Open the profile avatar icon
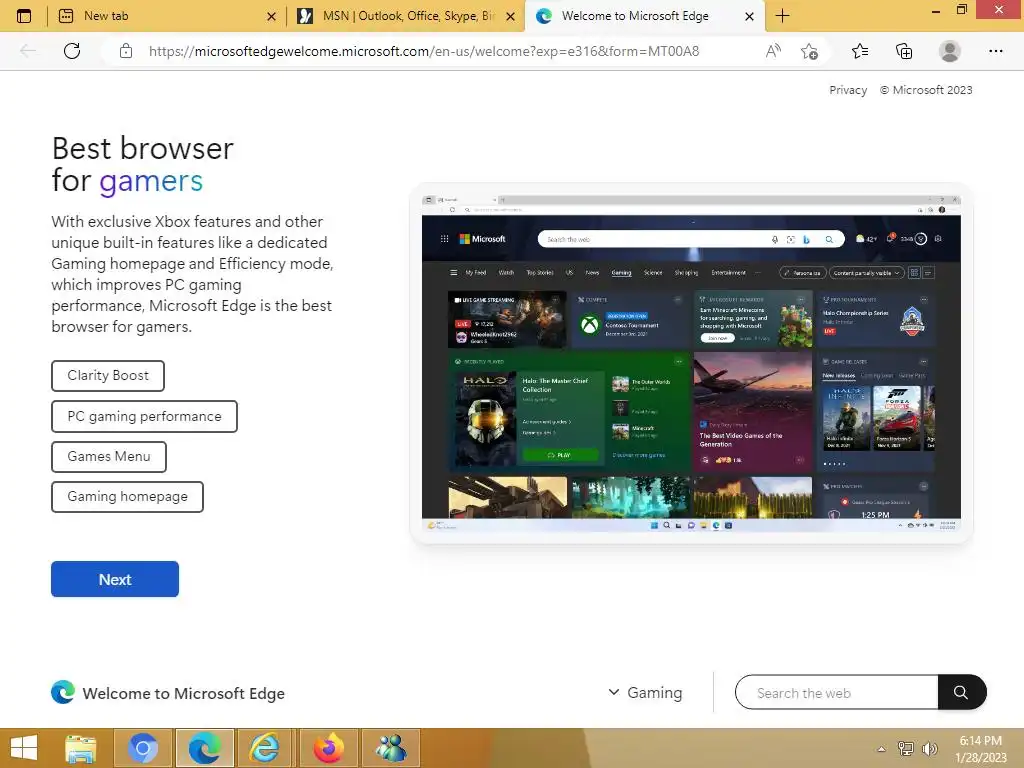The image size is (1024, 768). tap(950, 51)
